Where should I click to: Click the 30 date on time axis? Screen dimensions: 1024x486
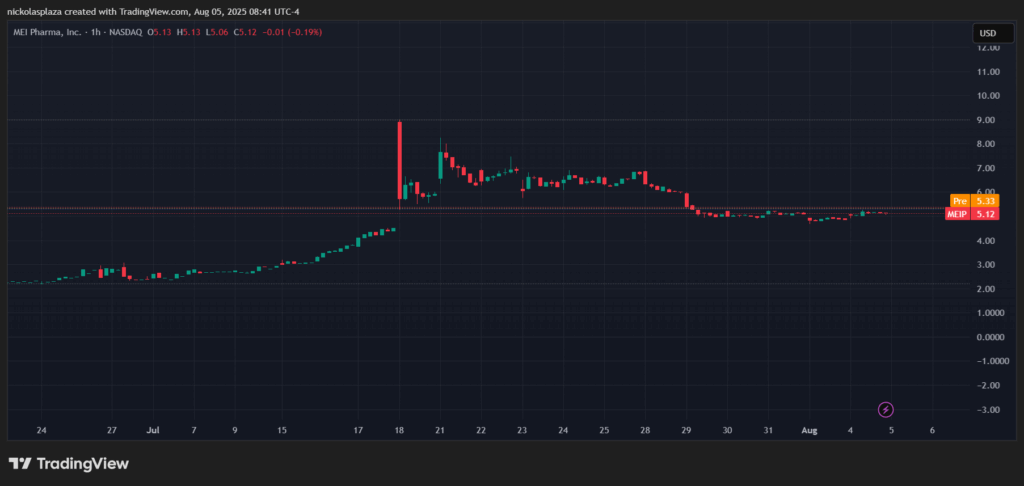coord(727,430)
